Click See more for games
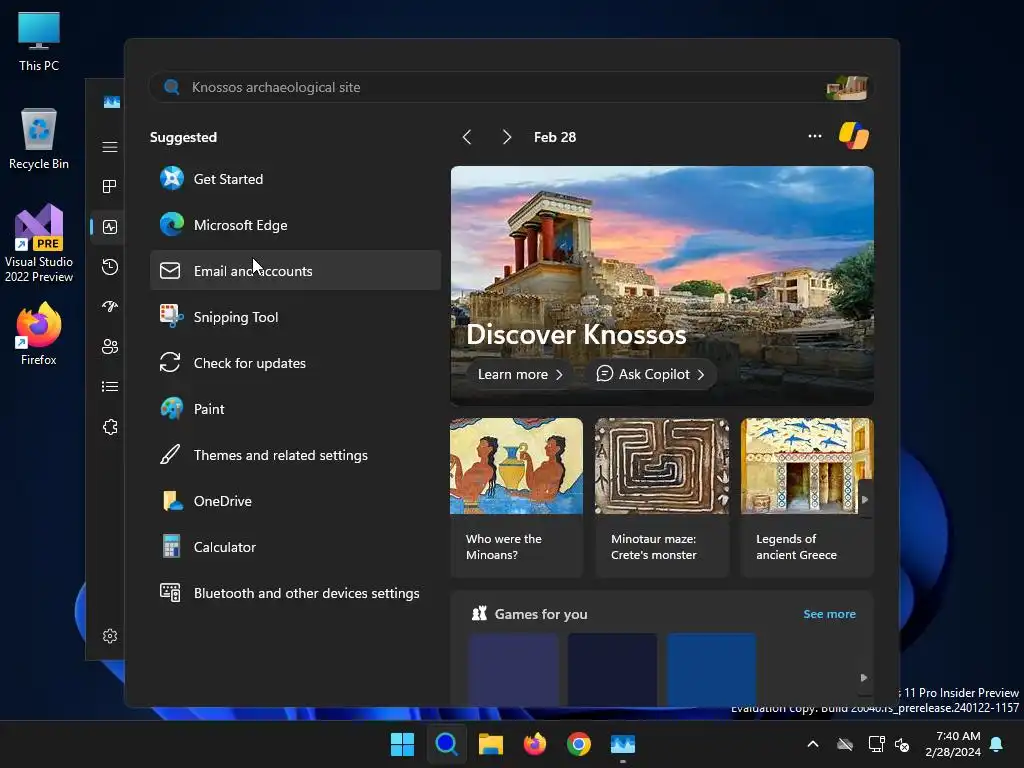Image resolution: width=1024 pixels, height=768 pixels. 829,614
